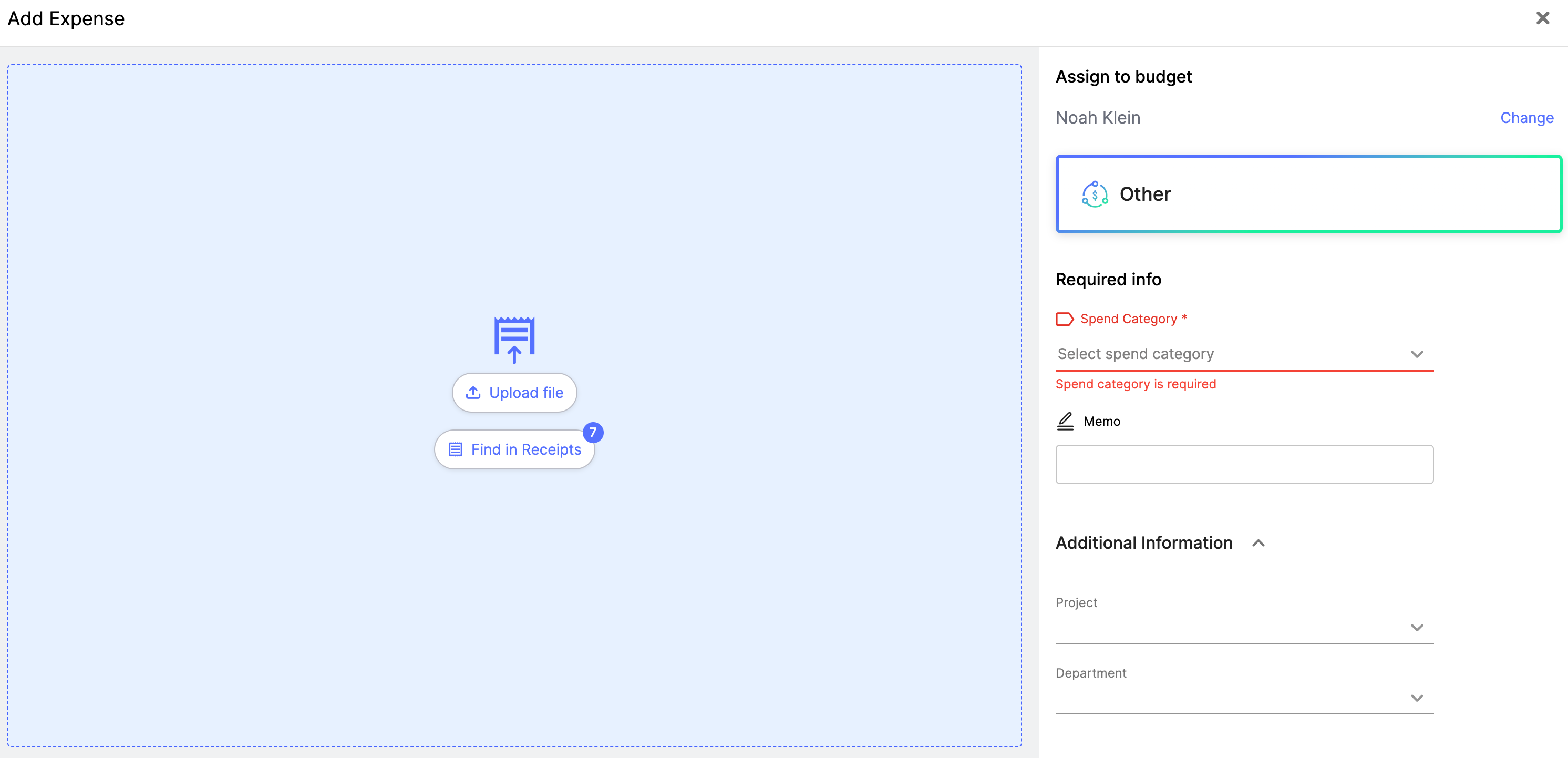Click the Assign to budget heading

click(x=1123, y=77)
